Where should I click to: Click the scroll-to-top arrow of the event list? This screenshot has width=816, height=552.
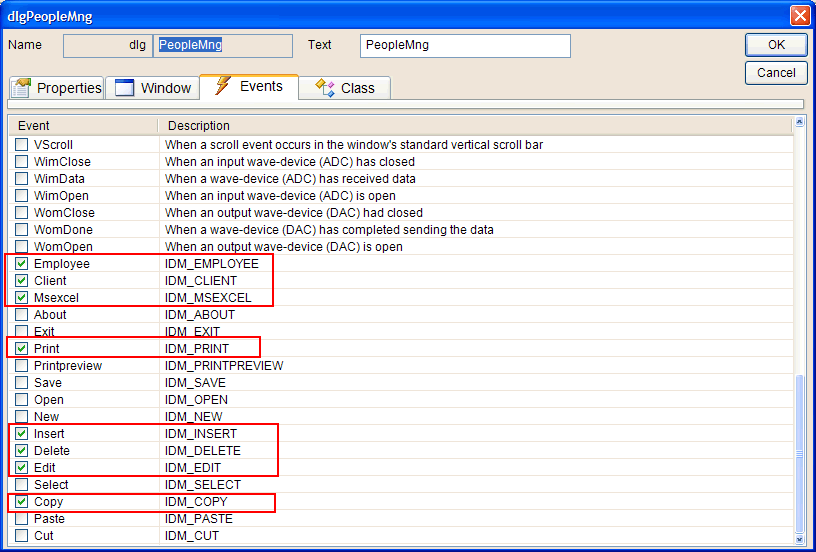pos(799,122)
